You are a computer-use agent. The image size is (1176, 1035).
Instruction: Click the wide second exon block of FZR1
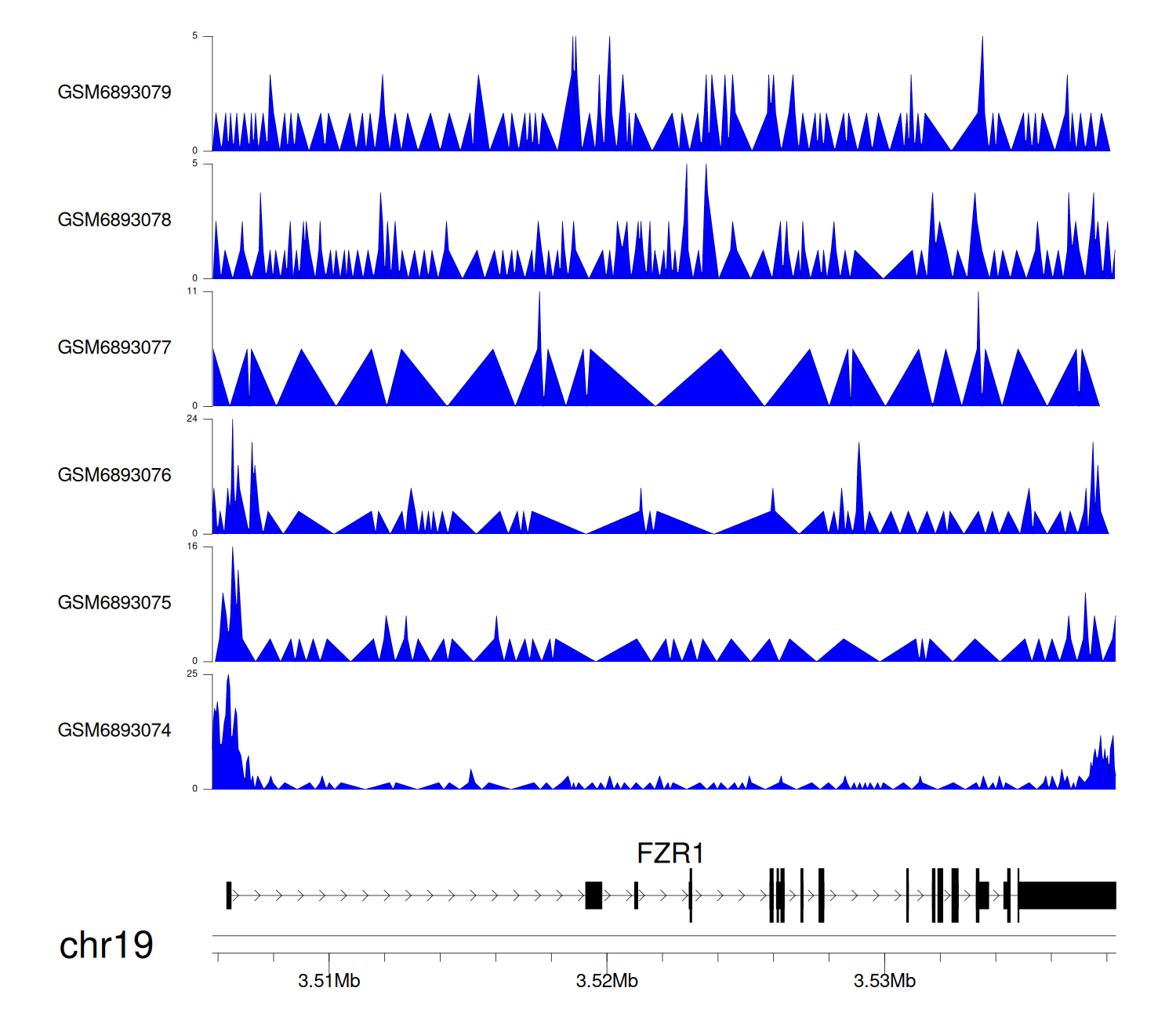(x=593, y=895)
